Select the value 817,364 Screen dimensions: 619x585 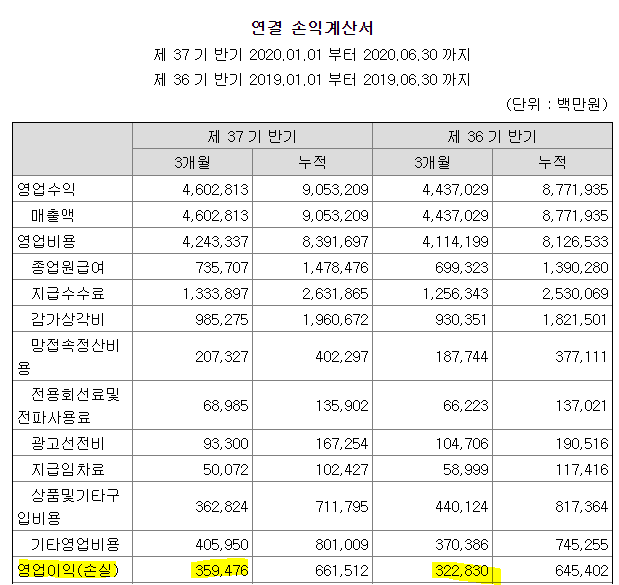582,507
